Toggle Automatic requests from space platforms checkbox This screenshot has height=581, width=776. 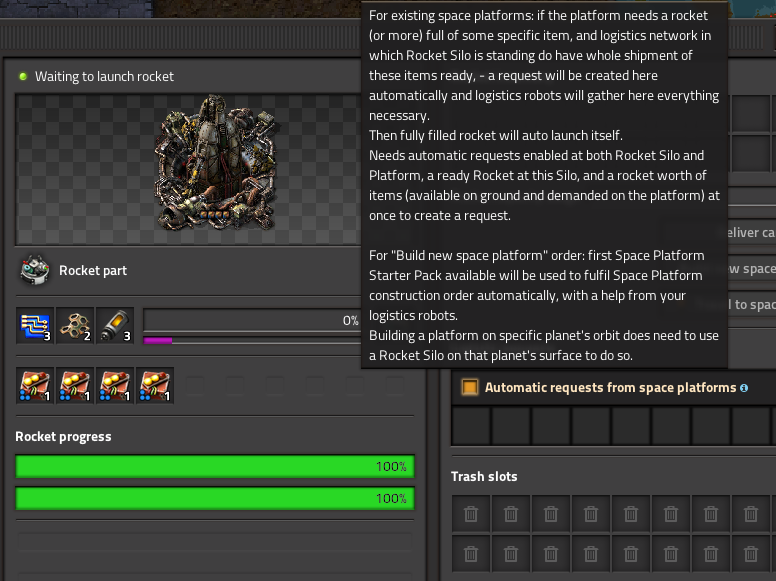(470, 387)
